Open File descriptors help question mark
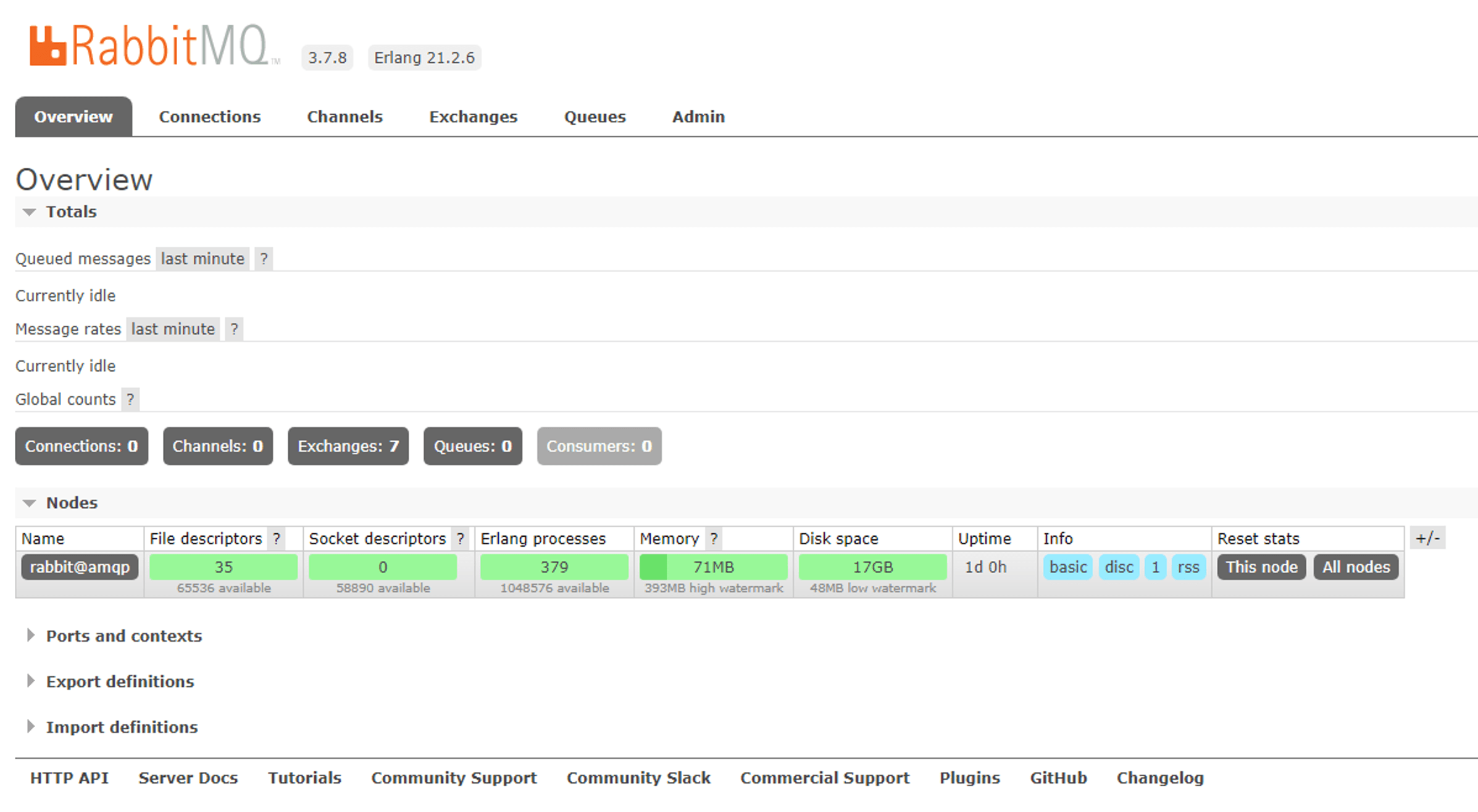Viewport: 1478px width, 812px height. [x=277, y=539]
